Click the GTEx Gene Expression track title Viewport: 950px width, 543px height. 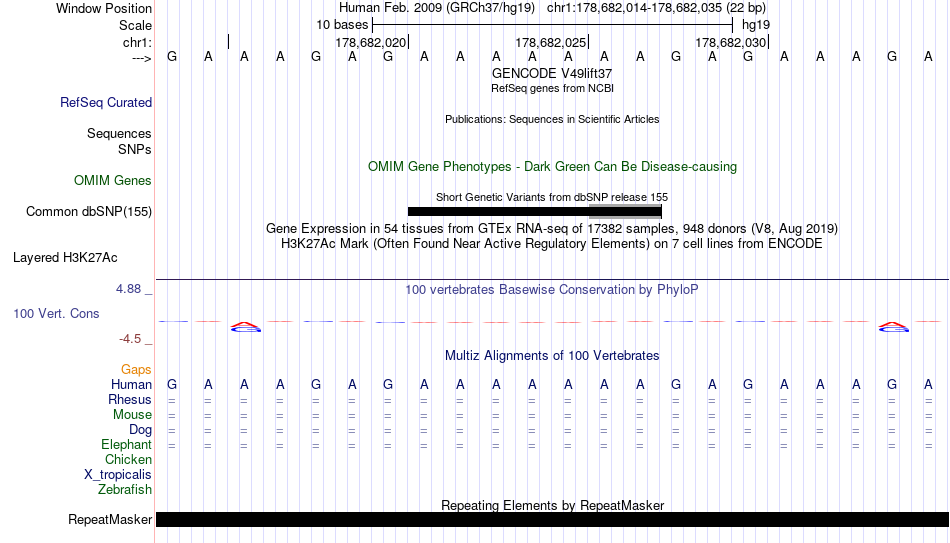coord(552,228)
